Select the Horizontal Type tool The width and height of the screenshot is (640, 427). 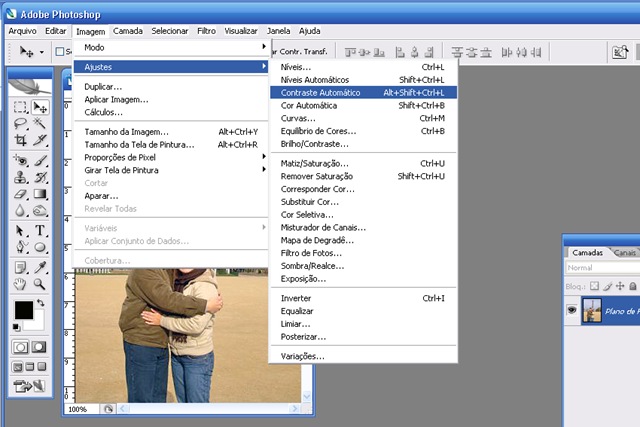(x=40, y=230)
